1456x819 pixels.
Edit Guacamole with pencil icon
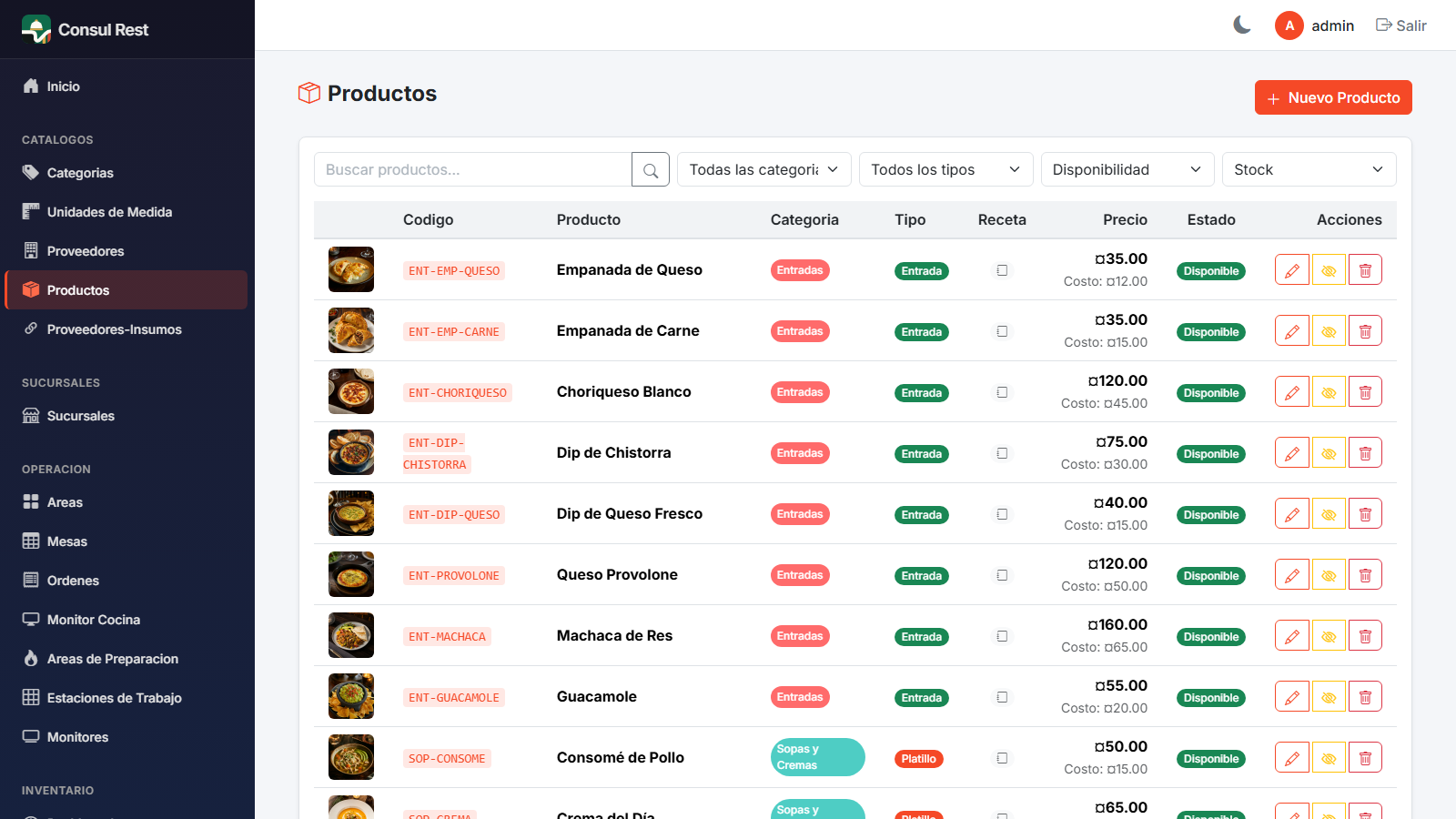[x=1292, y=697]
